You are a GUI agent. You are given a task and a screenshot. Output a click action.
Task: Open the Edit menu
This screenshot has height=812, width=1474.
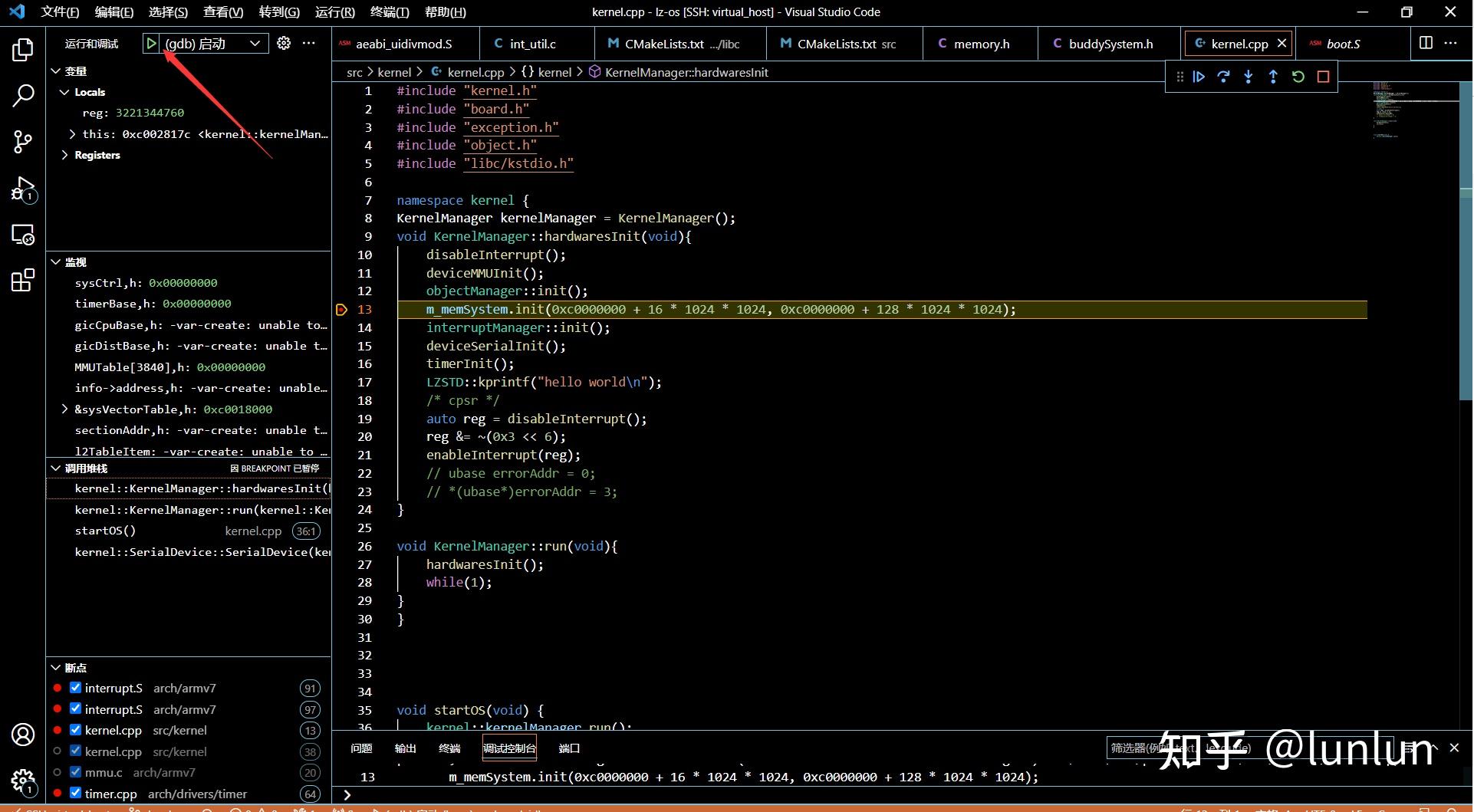114,12
